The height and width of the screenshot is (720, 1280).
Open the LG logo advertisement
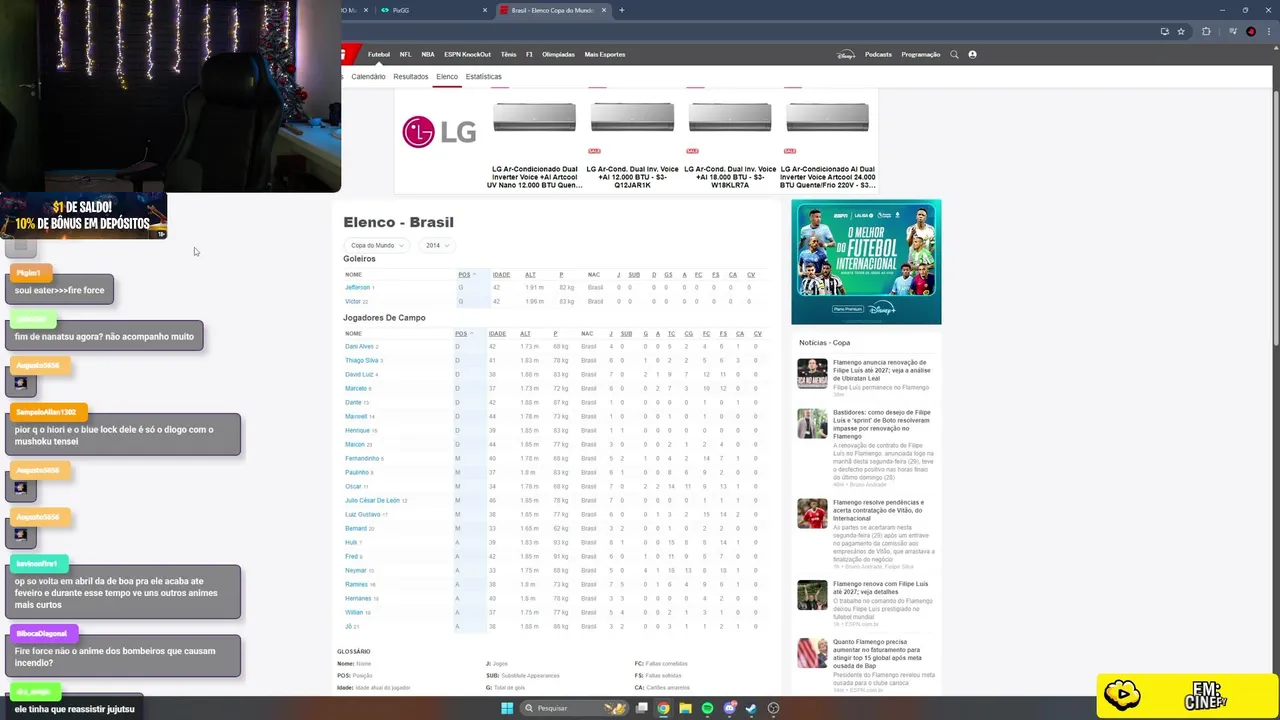(439, 131)
